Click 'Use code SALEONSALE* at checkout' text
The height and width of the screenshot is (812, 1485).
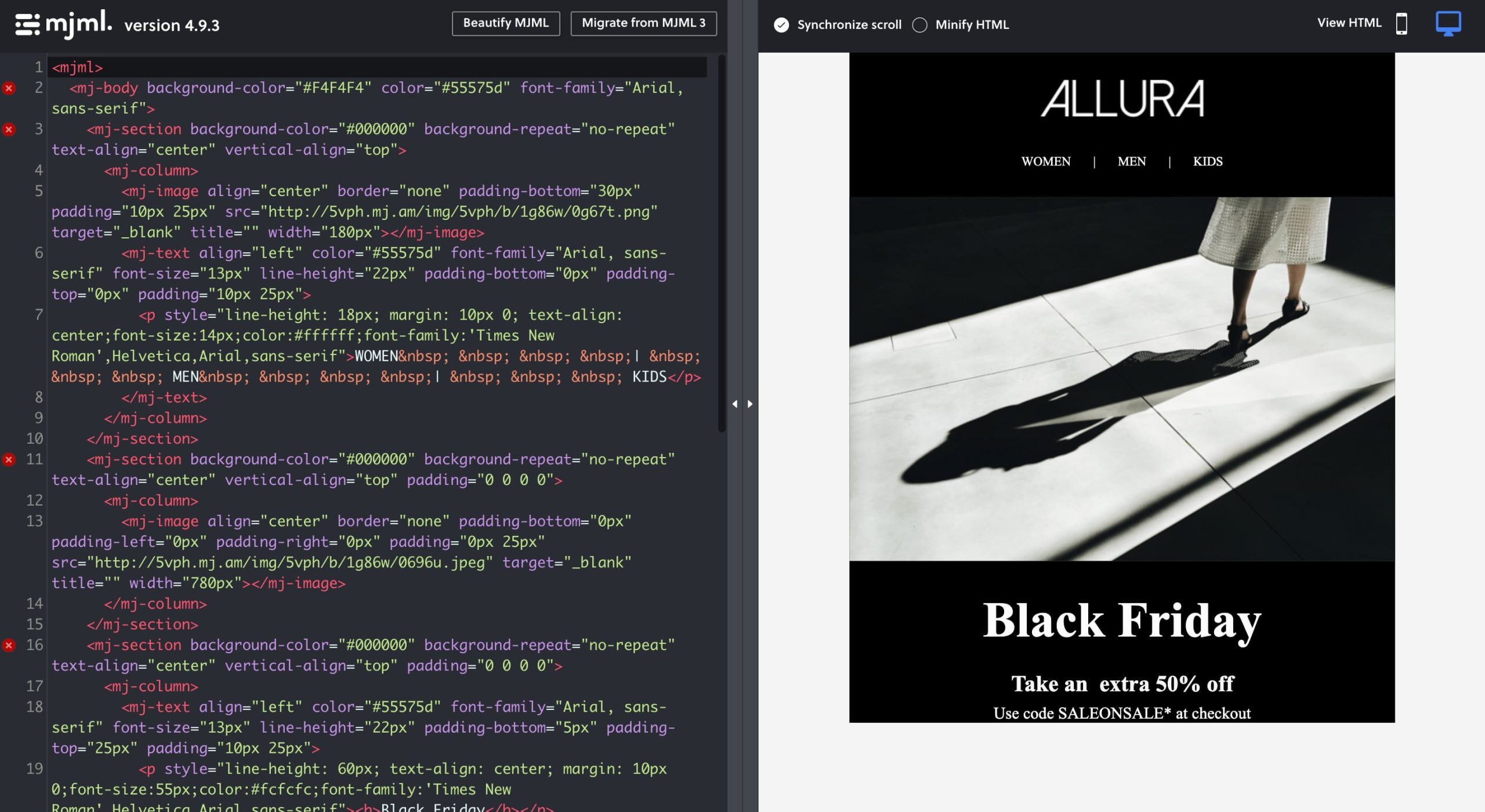coord(1122,713)
